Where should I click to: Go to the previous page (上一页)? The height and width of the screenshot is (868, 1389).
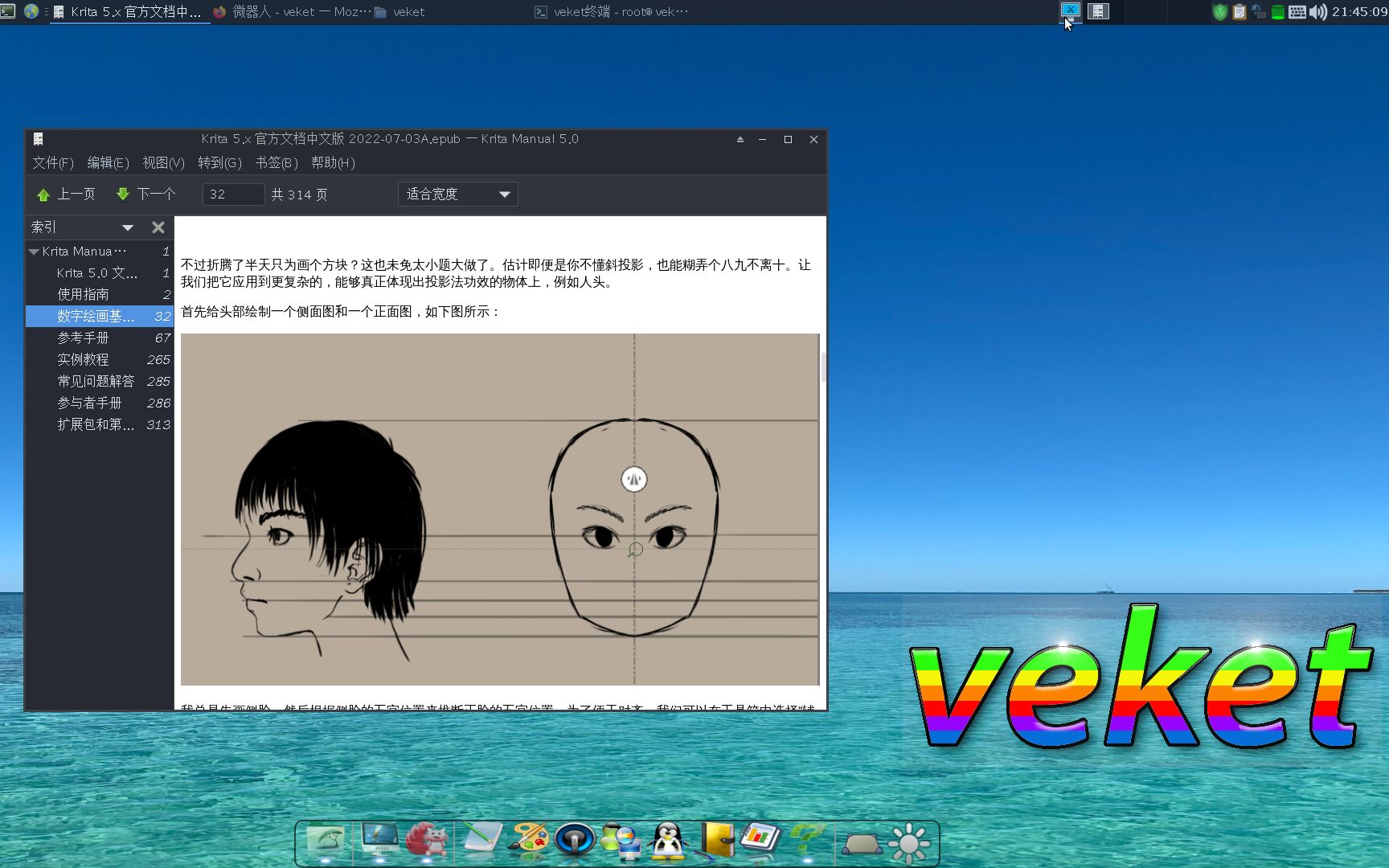pos(66,194)
